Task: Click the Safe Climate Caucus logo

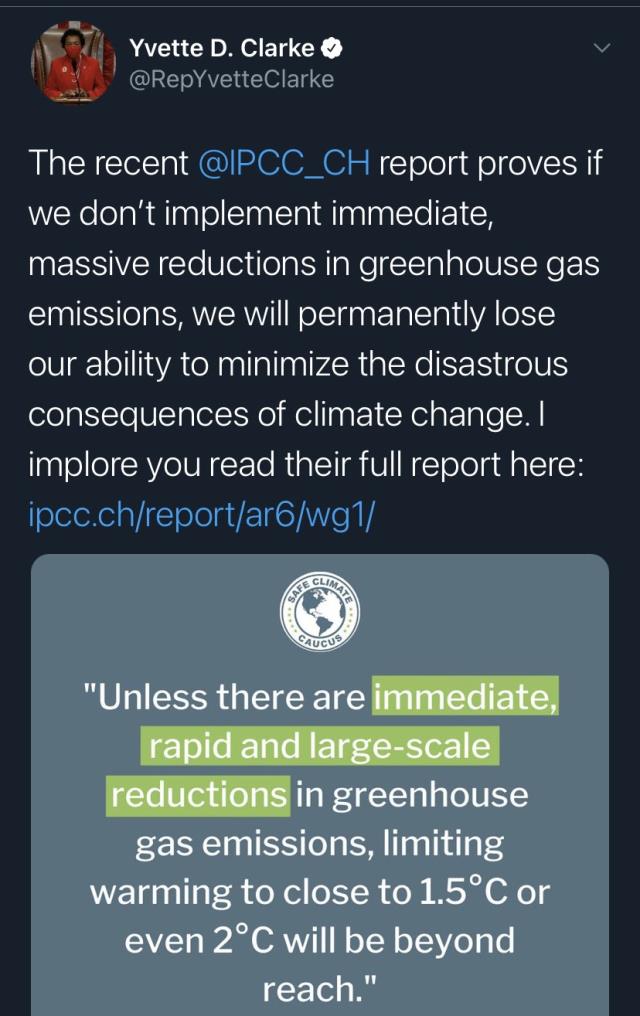Action: point(320,609)
